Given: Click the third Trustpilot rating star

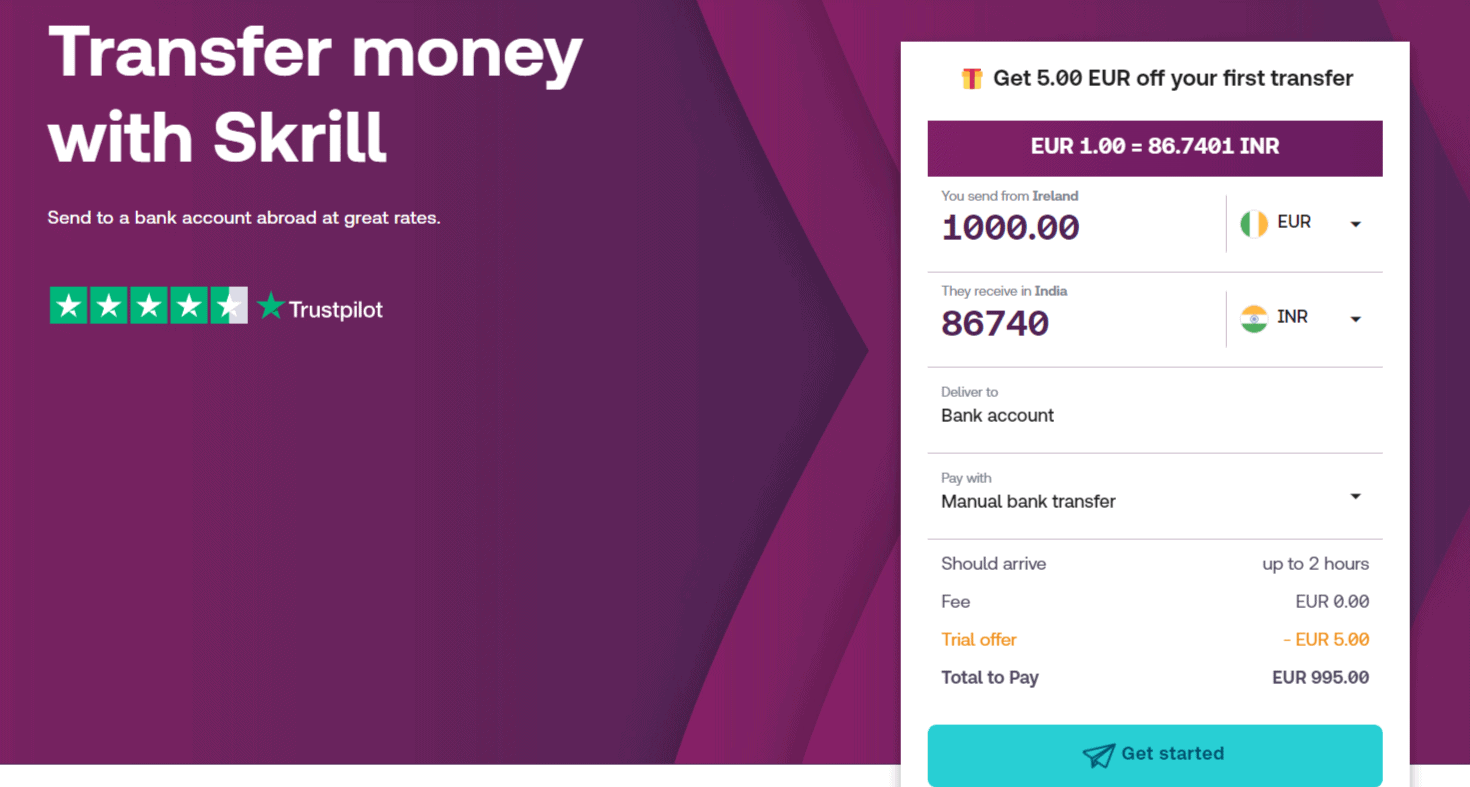Looking at the screenshot, I should click(x=148, y=305).
